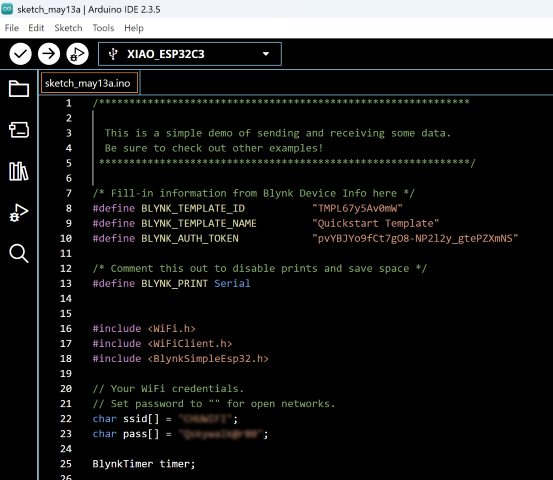Click the blurred ssid string value

[205, 419]
